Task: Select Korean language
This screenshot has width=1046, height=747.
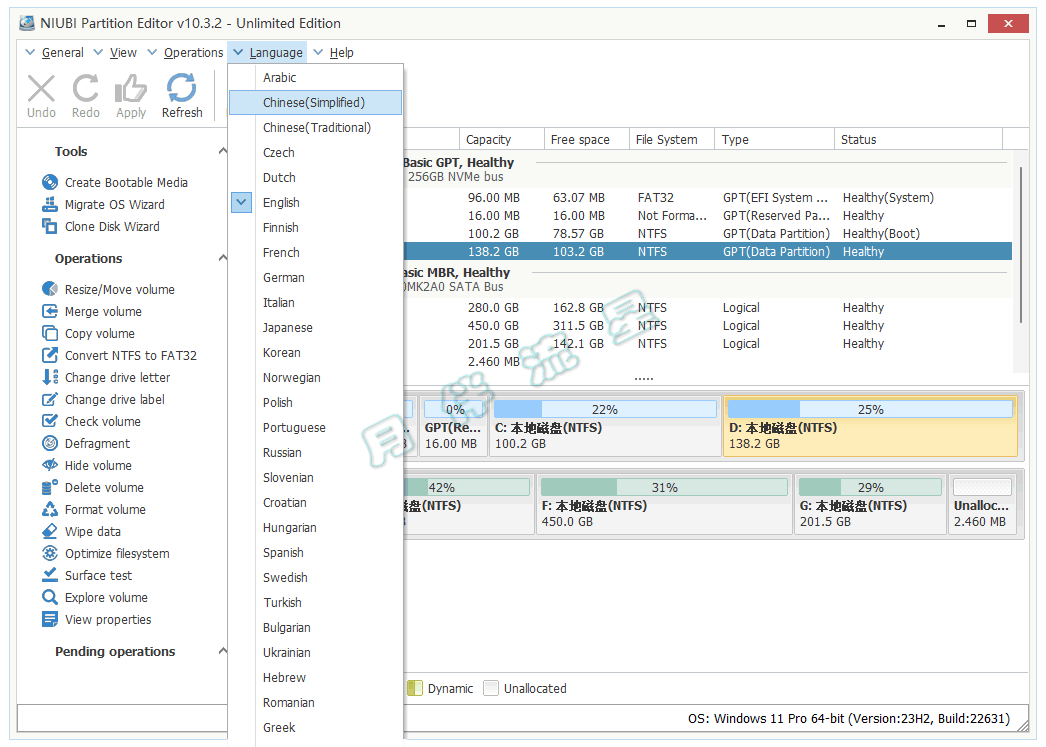Action: [316, 352]
